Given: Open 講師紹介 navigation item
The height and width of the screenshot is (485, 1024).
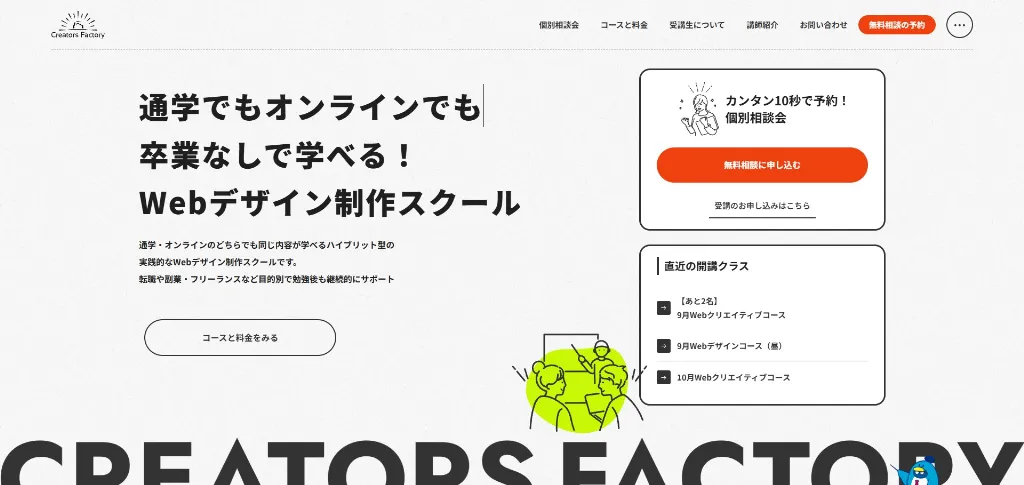Looking at the screenshot, I should tap(763, 25).
